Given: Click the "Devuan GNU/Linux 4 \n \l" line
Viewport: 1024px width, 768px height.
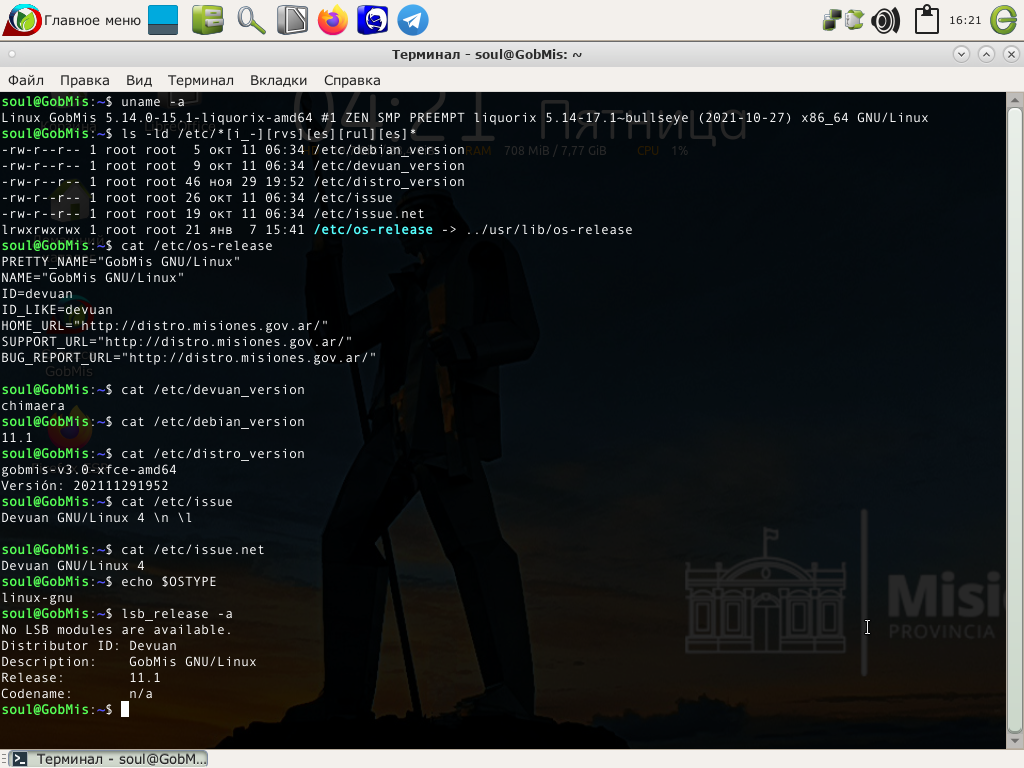Looking at the screenshot, I should 97,518.
